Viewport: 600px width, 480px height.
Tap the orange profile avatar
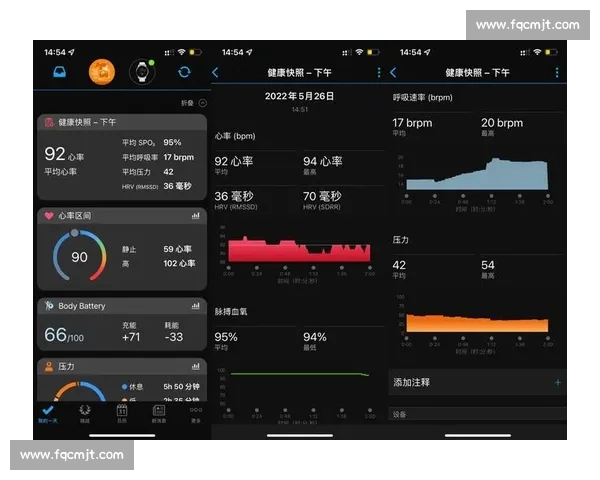coord(102,72)
